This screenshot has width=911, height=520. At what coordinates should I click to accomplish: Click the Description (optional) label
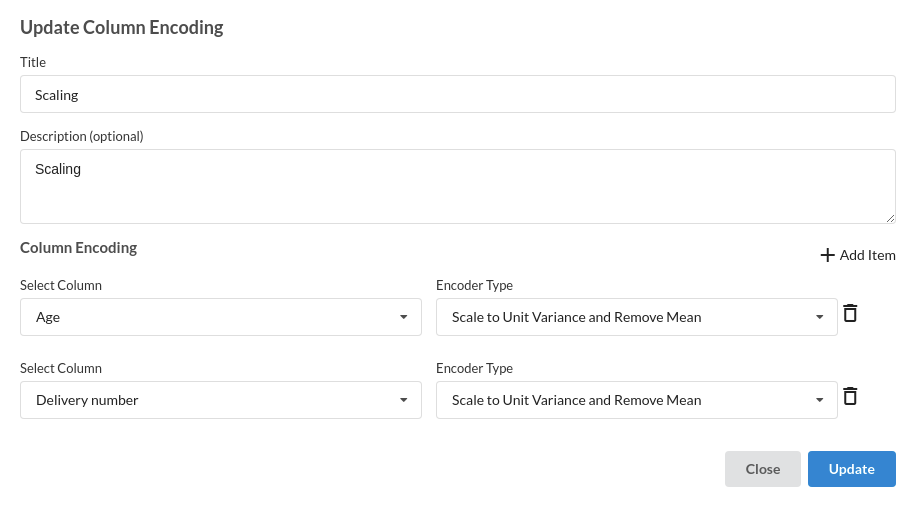(82, 136)
